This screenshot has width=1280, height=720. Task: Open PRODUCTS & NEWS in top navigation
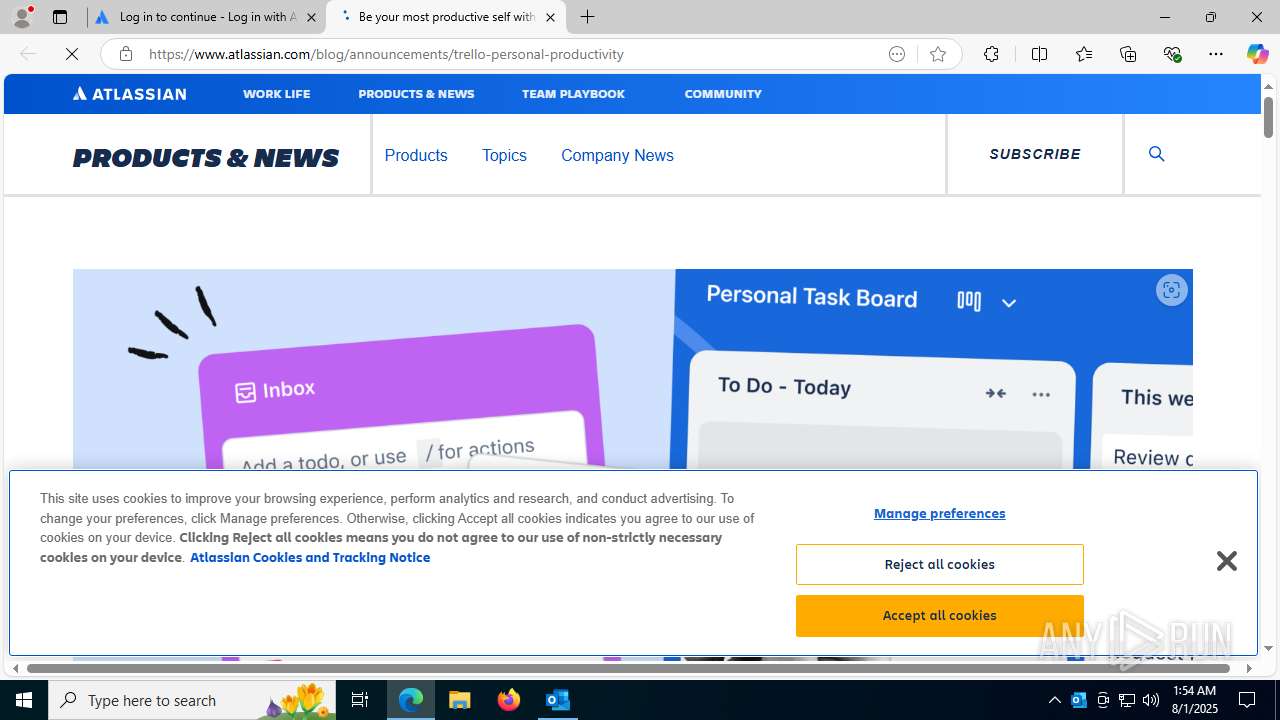click(416, 94)
